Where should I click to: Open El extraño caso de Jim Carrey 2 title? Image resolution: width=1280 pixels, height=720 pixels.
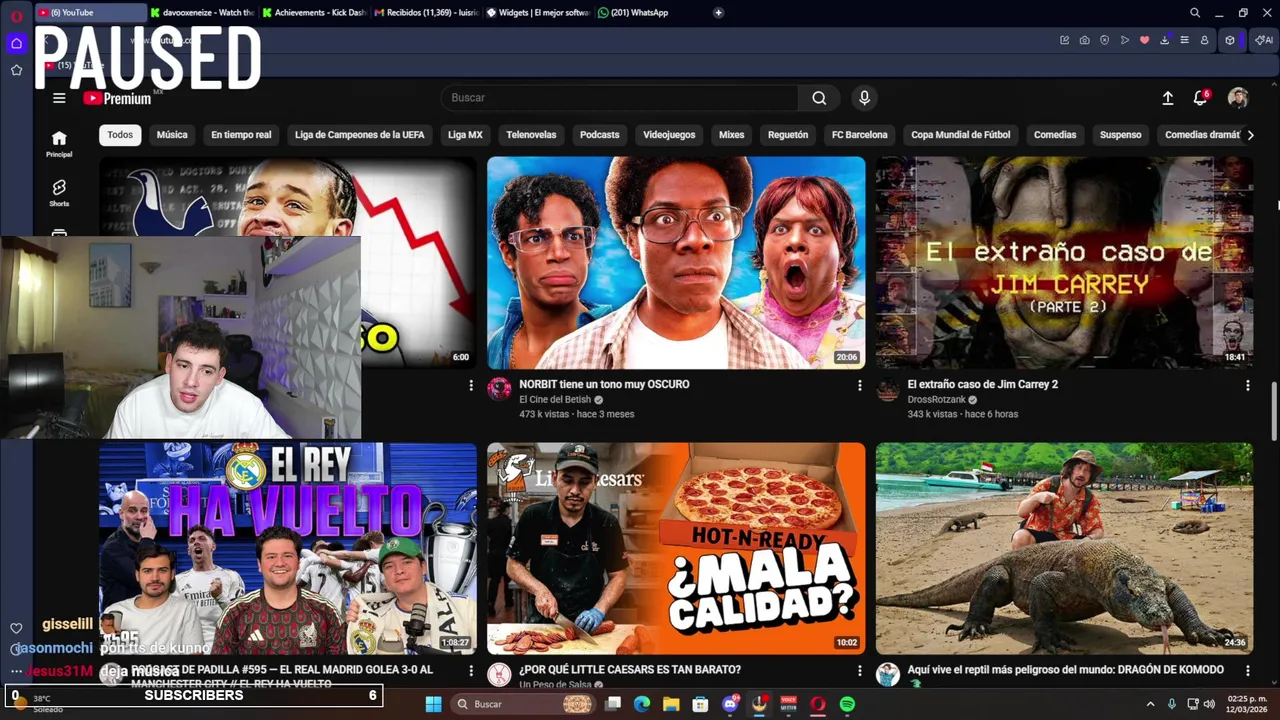[x=982, y=384]
